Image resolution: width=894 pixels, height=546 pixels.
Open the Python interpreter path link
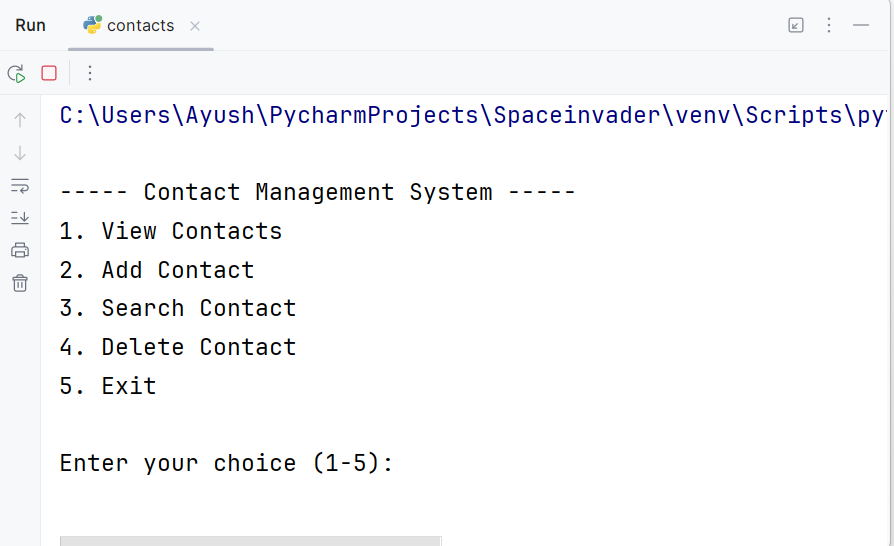pyautogui.click(x=473, y=115)
